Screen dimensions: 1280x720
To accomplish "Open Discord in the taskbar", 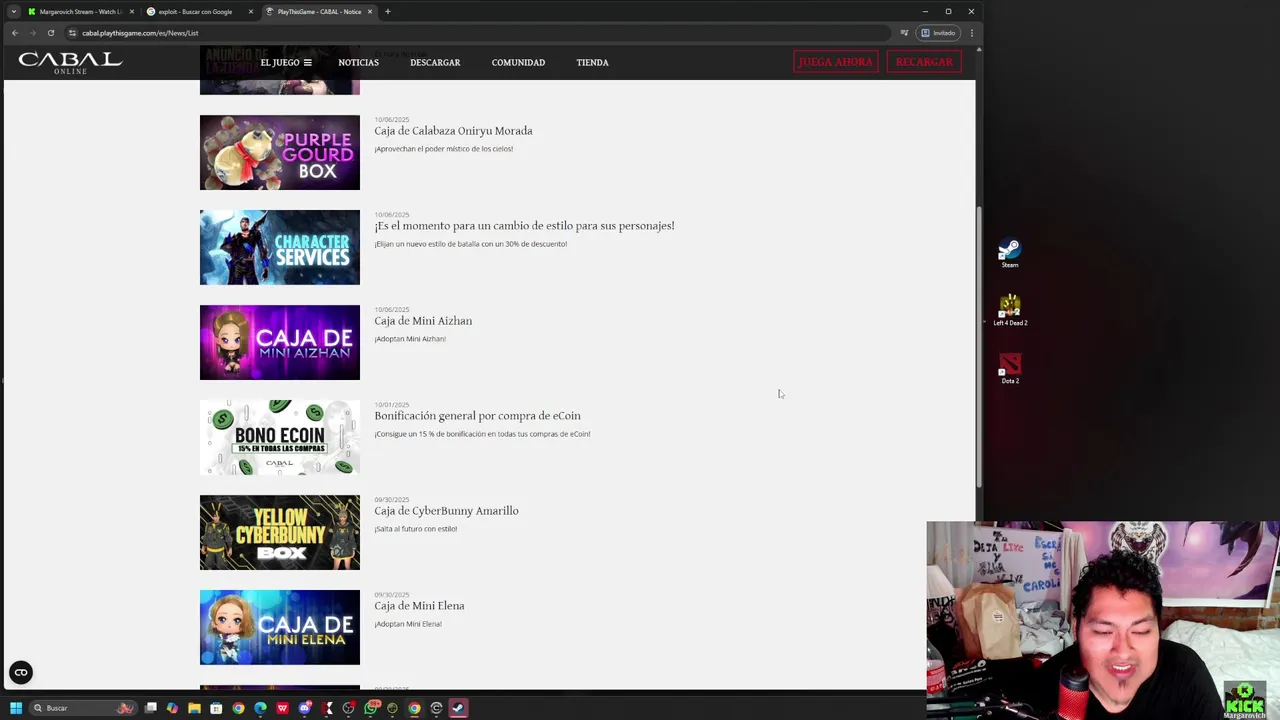I will (x=305, y=708).
